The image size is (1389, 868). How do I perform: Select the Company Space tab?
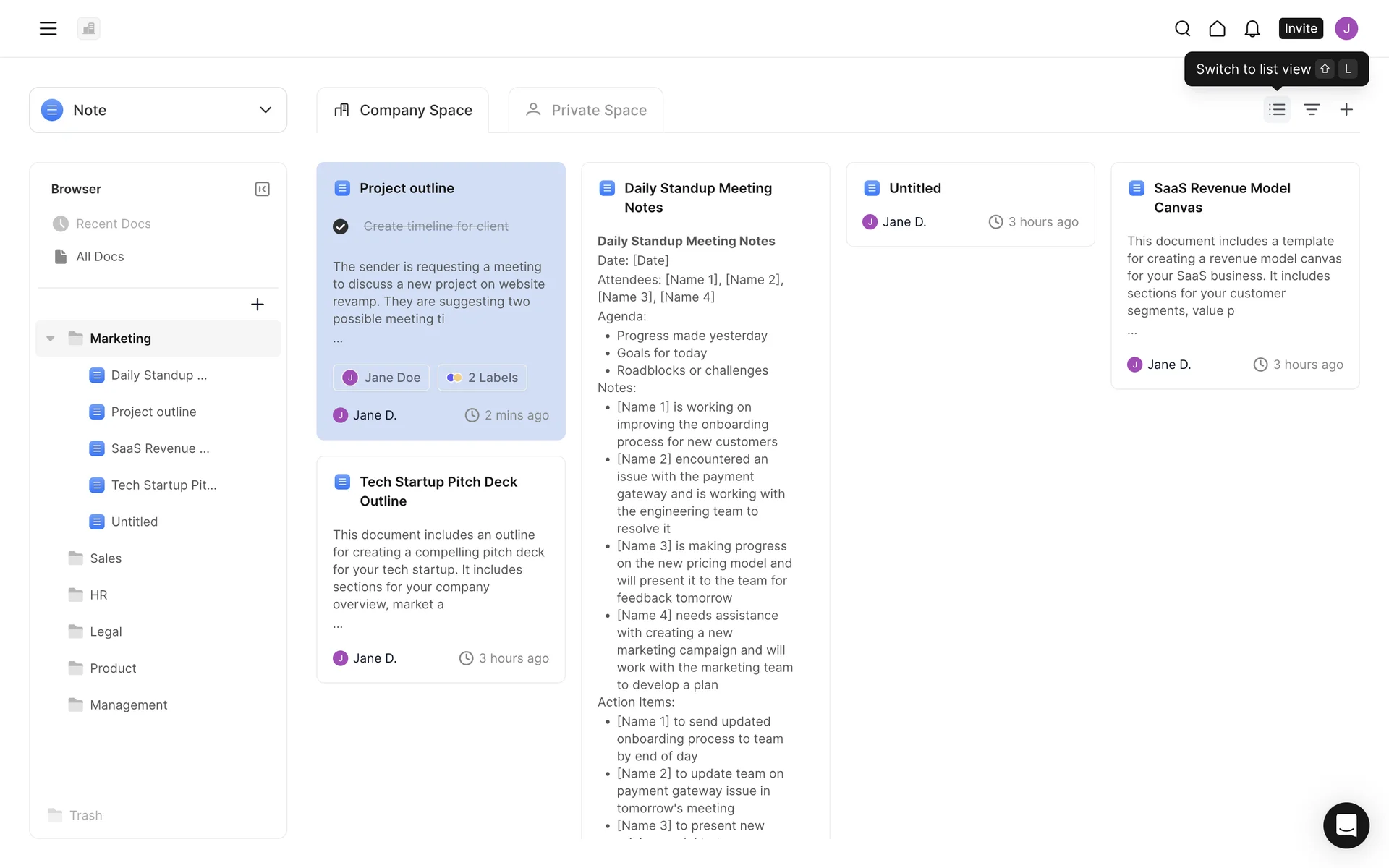pyautogui.click(x=403, y=110)
